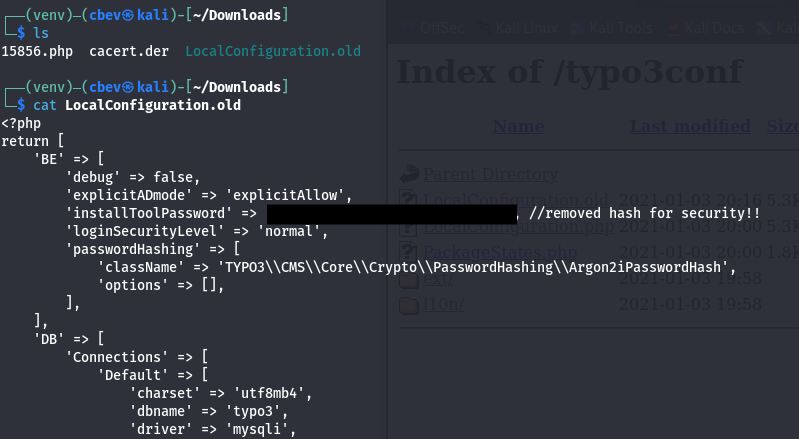799x439 pixels.
Task: Sort the listing by Name column
Action: [518, 127]
